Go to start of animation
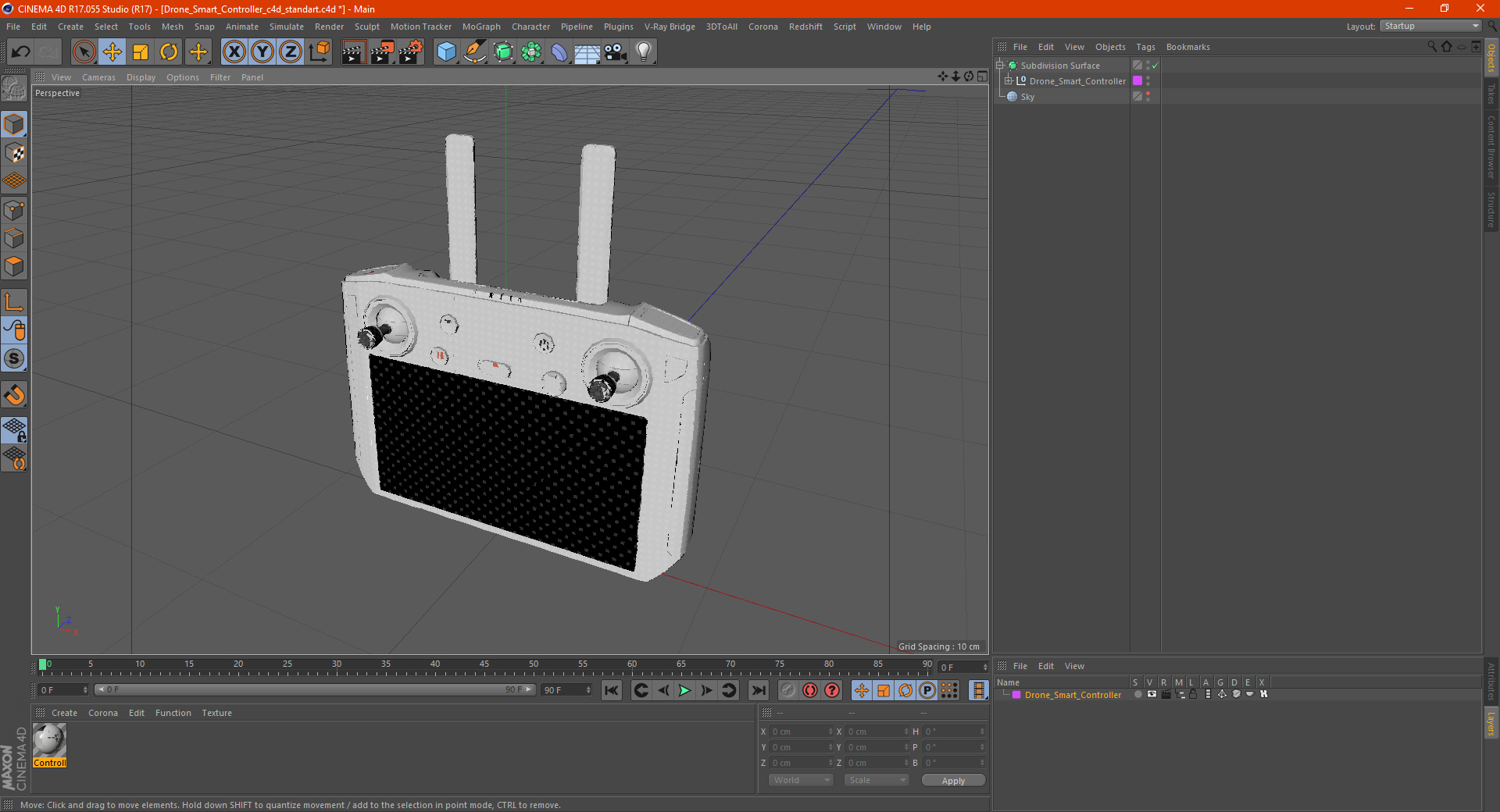Viewport: 1500px width, 812px height. [612, 690]
